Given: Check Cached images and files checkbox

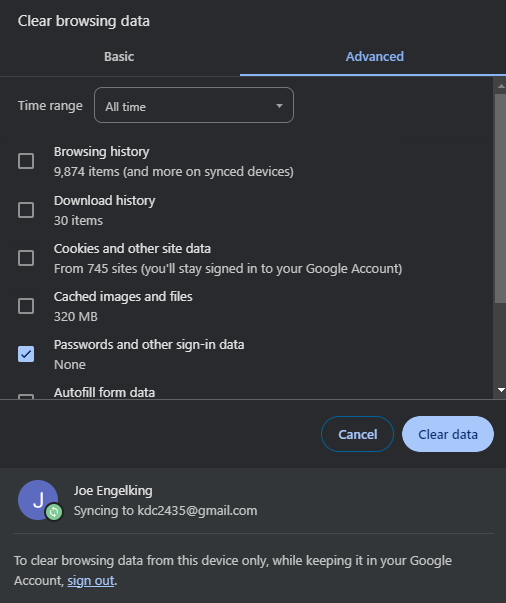Looking at the screenshot, I should point(26,306).
